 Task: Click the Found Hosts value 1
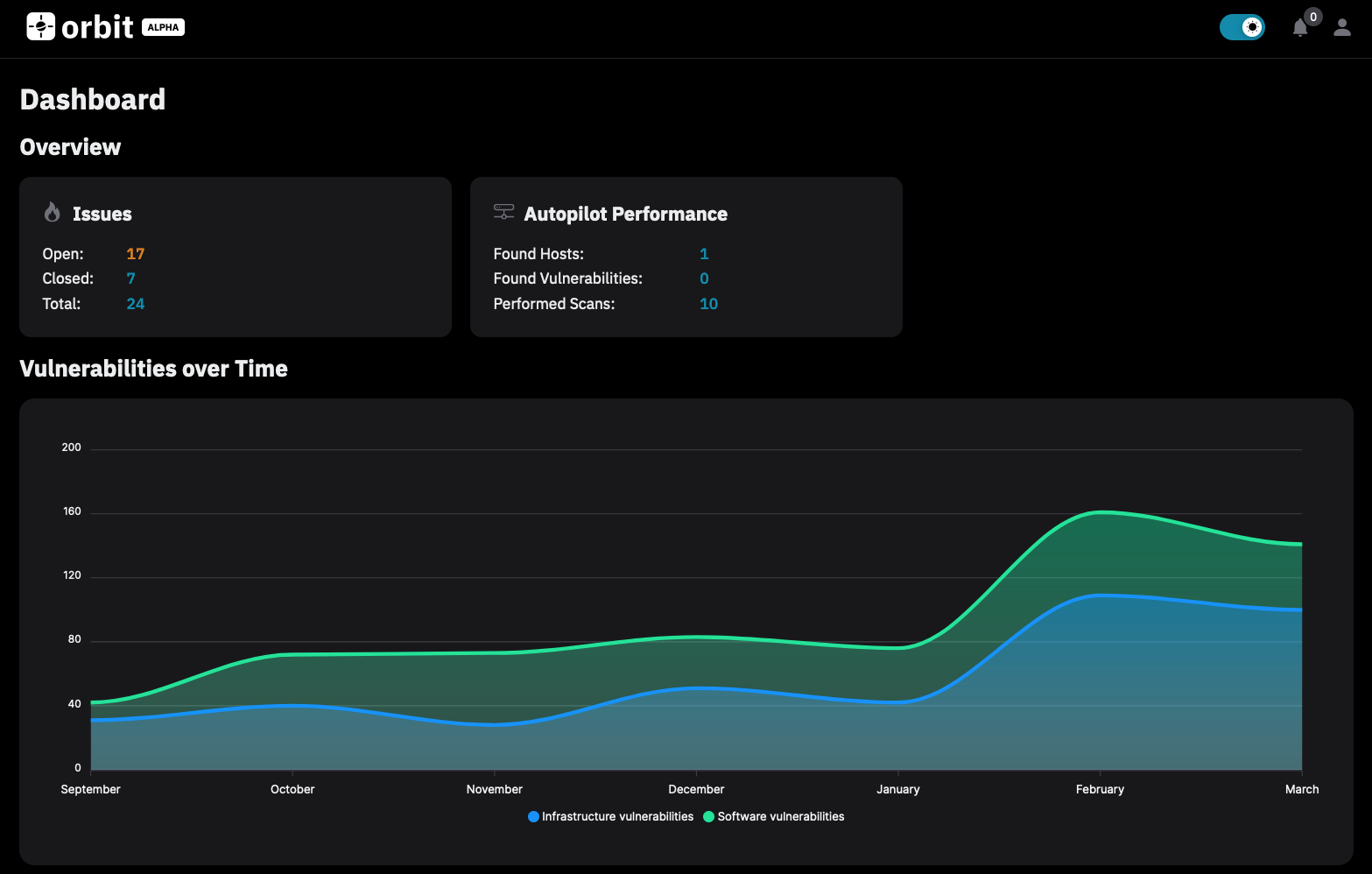[704, 254]
